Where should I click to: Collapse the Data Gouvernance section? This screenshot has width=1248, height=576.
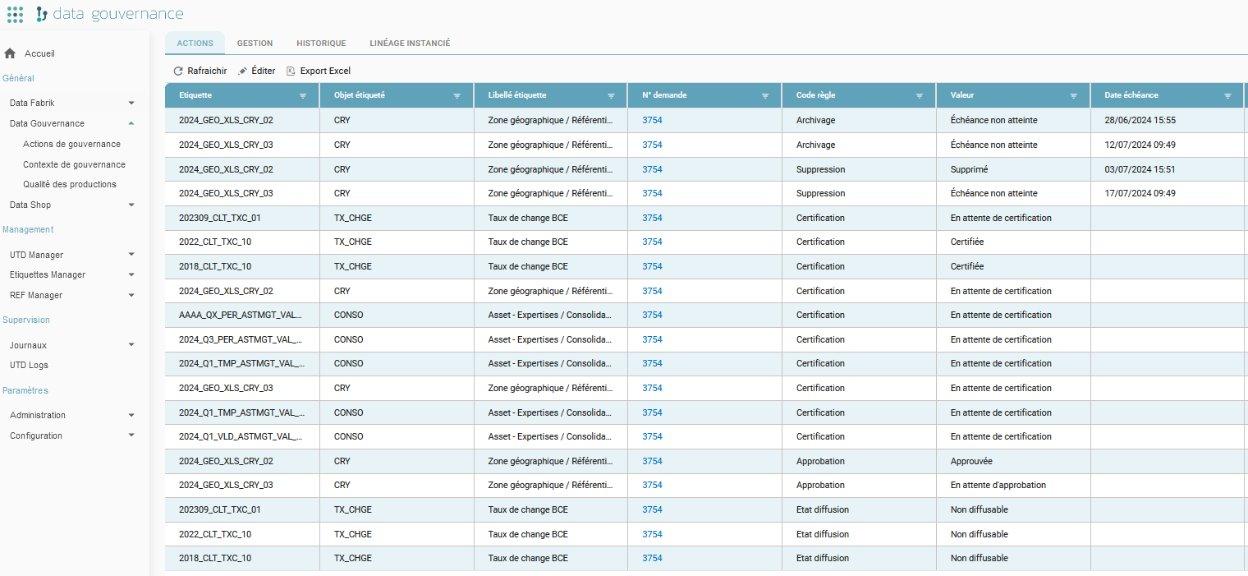131,123
